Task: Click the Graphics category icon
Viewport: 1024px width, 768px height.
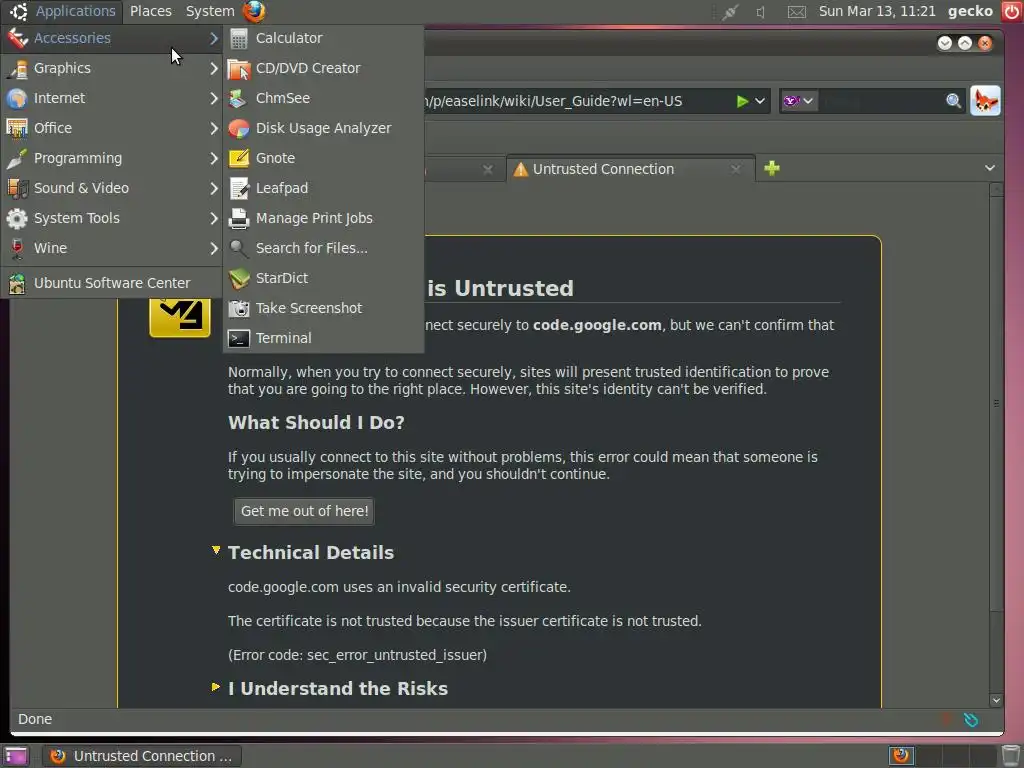Action: coord(17,69)
